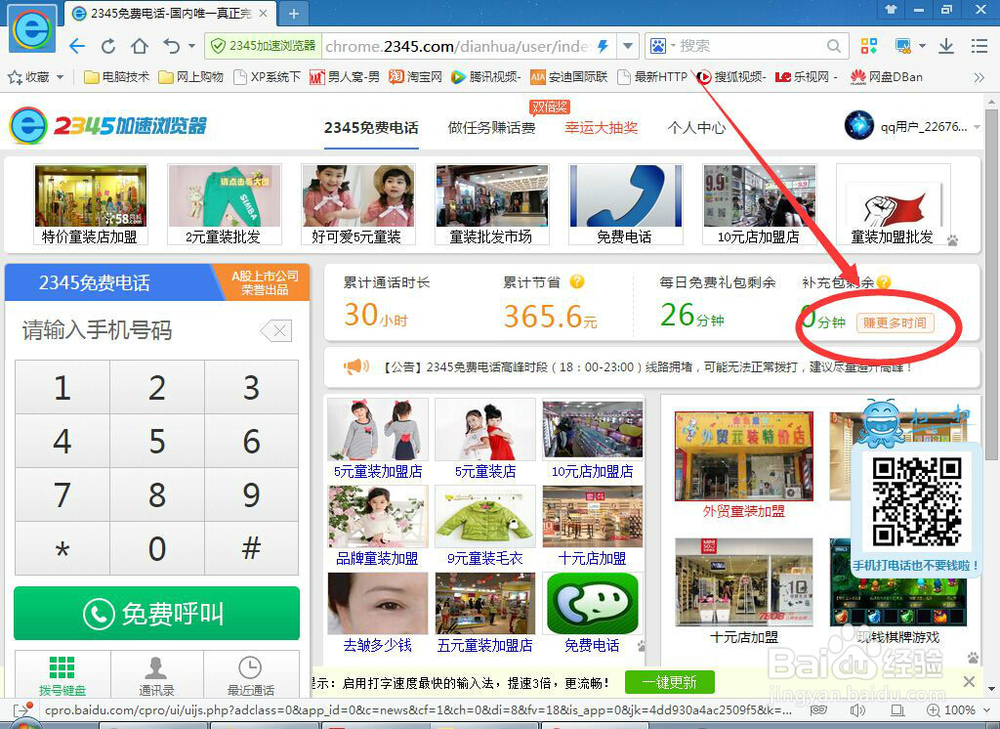Image resolution: width=1000 pixels, height=729 pixels.
Task: Go back with the browser back arrow
Action: [77, 46]
